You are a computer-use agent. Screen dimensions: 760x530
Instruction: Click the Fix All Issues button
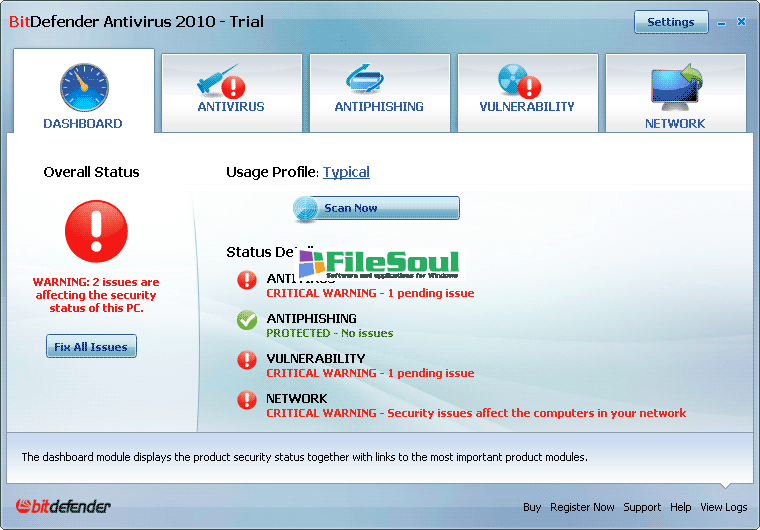(91, 347)
